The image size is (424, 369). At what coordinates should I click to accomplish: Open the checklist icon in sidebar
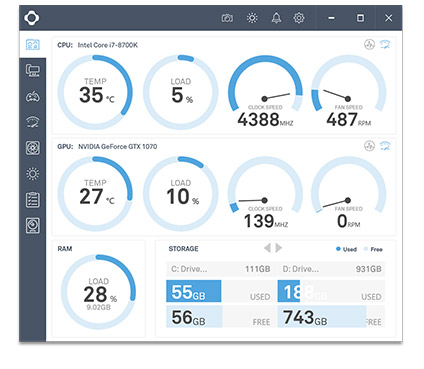(x=33, y=200)
